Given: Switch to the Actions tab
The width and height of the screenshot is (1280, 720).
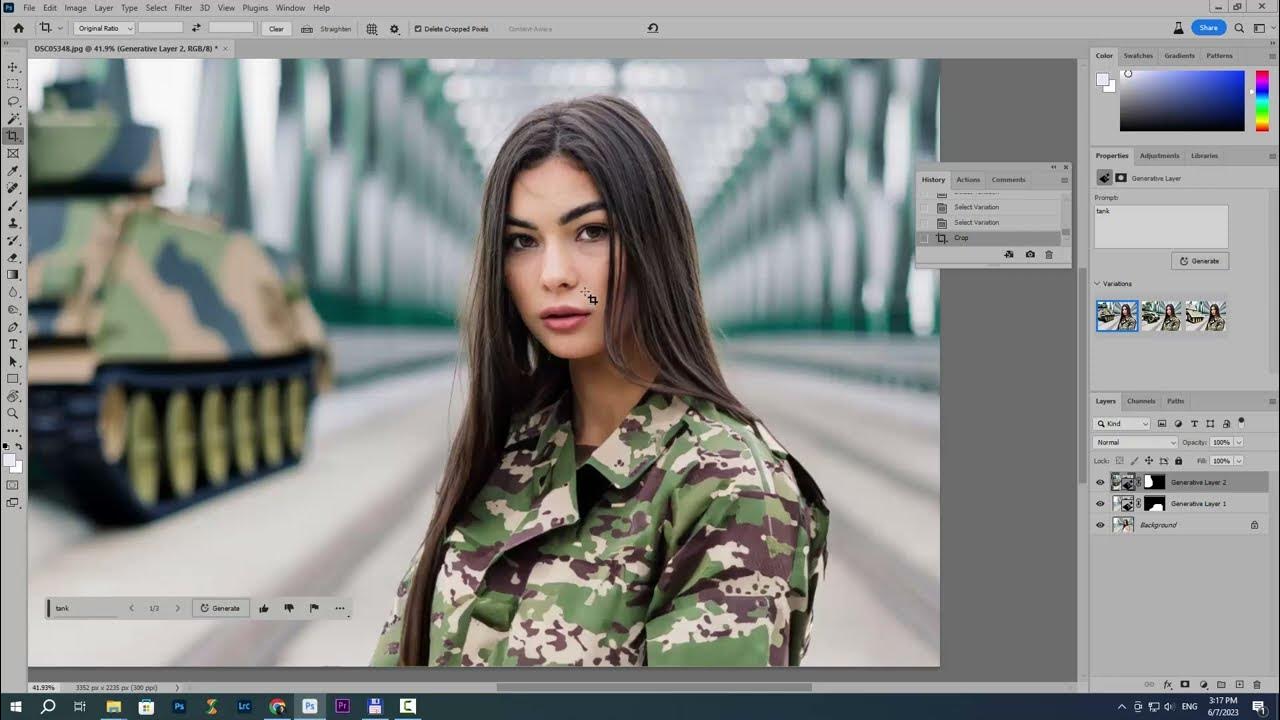Looking at the screenshot, I should click(x=968, y=180).
